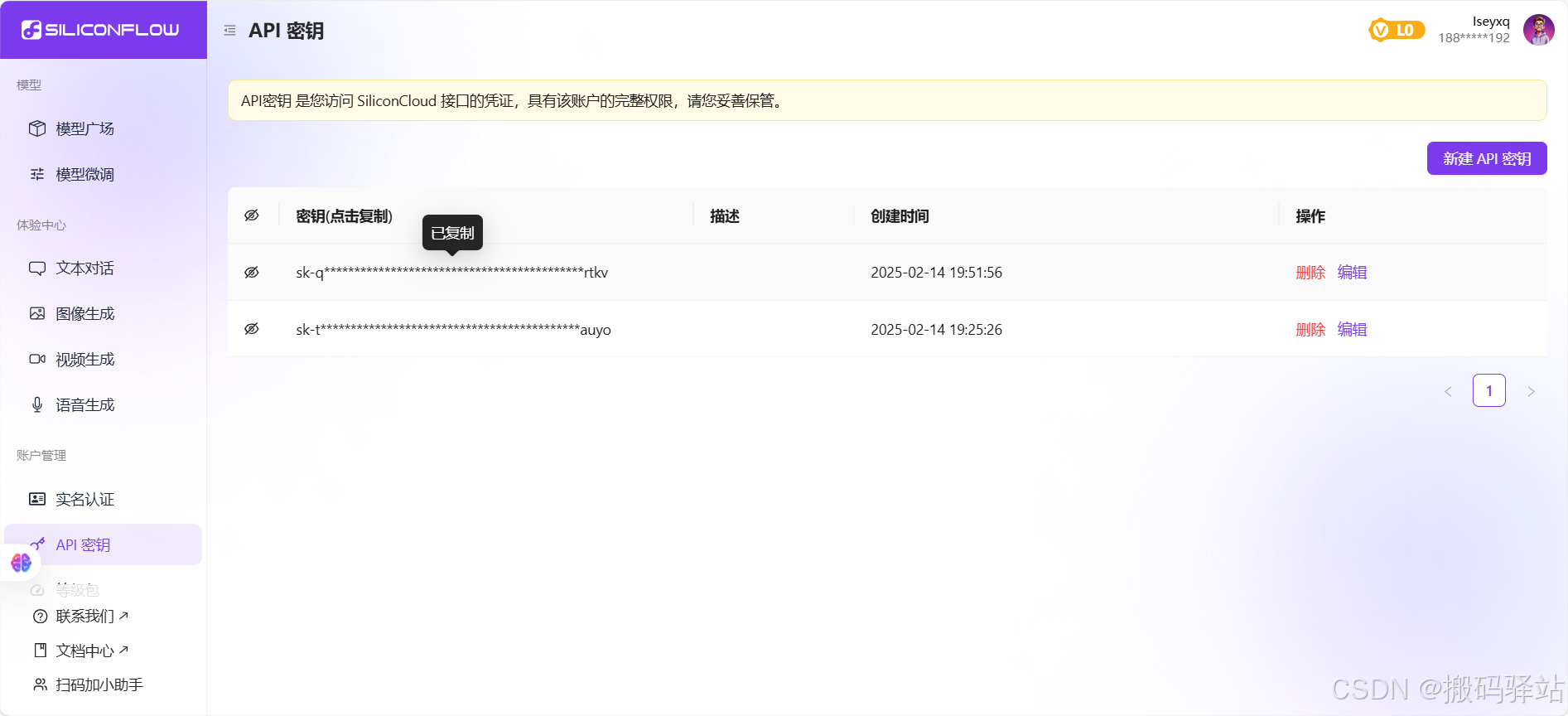
Task: Open 文档中心 external link
Action: tap(92, 651)
